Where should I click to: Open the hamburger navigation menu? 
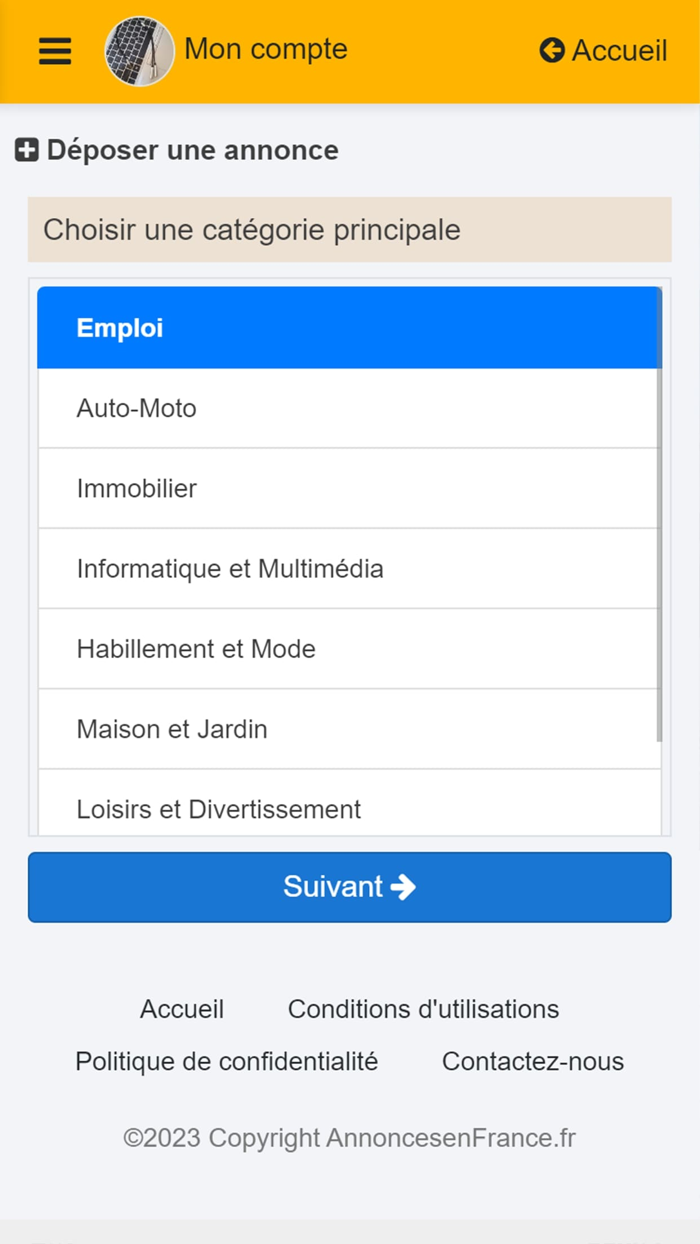pos(54,51)
